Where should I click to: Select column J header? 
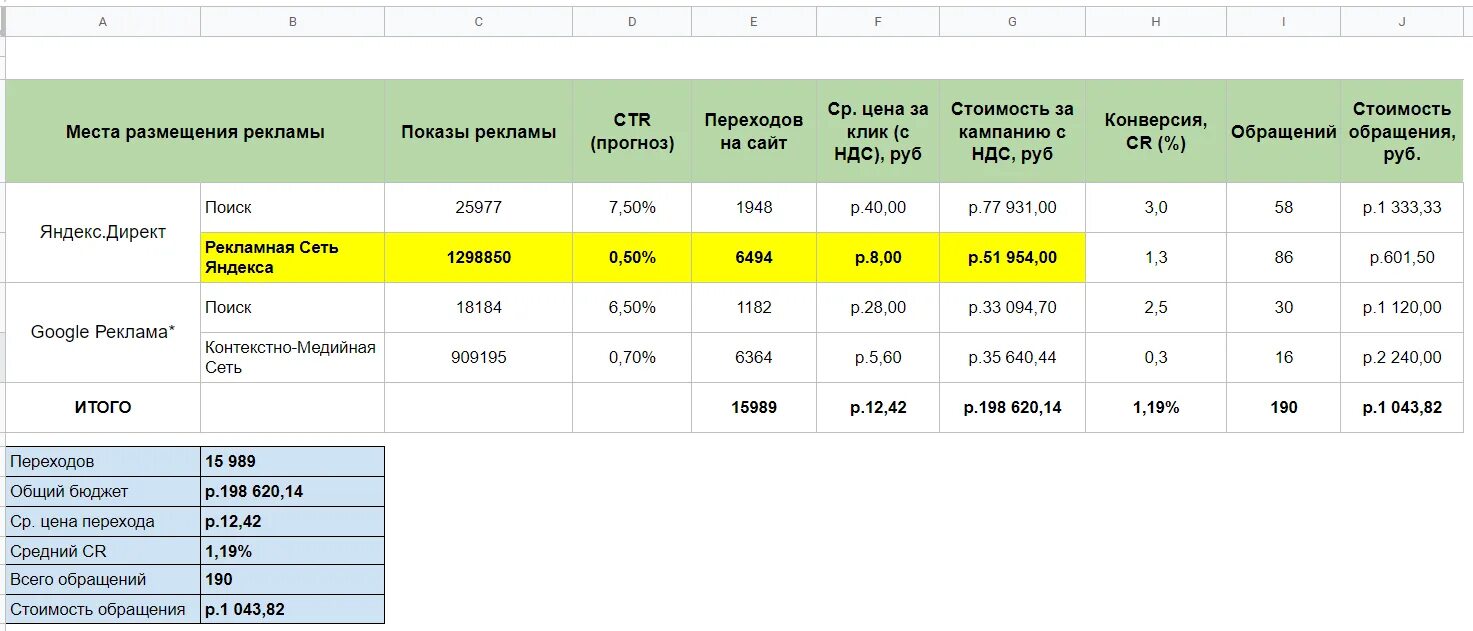(1402, 21)
